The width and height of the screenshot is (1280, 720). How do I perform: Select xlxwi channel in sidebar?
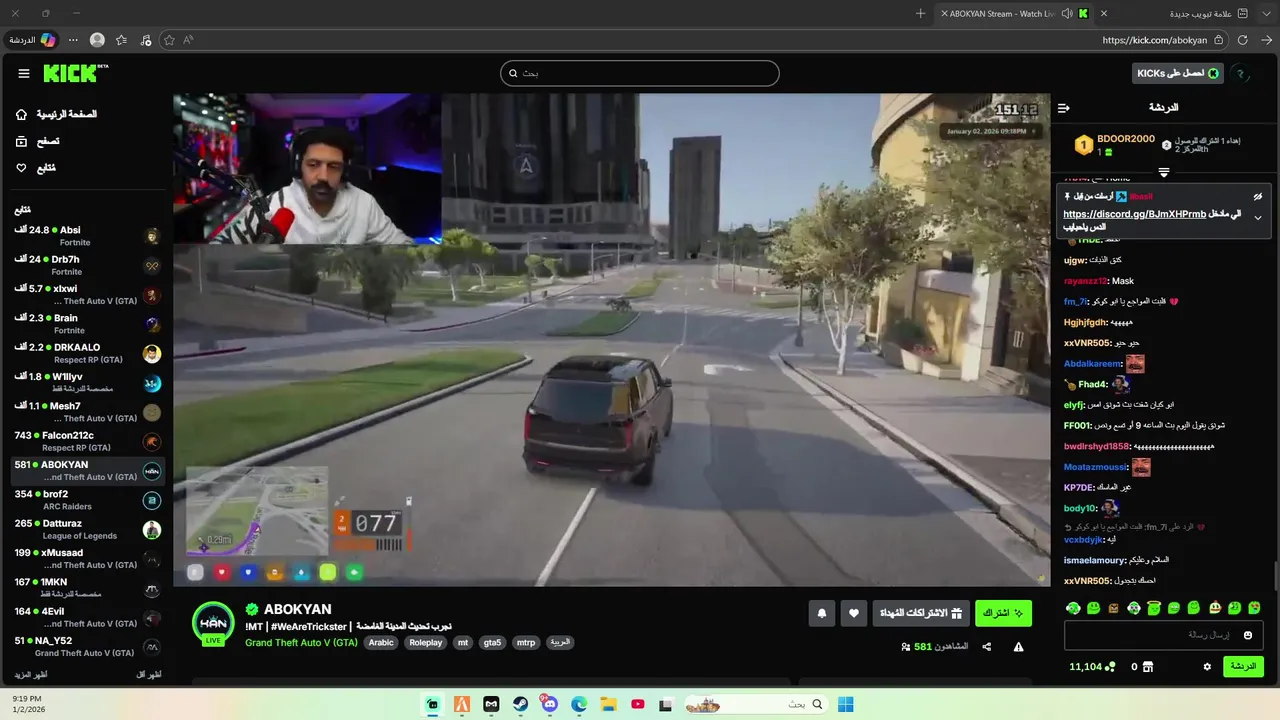[88, 294]
